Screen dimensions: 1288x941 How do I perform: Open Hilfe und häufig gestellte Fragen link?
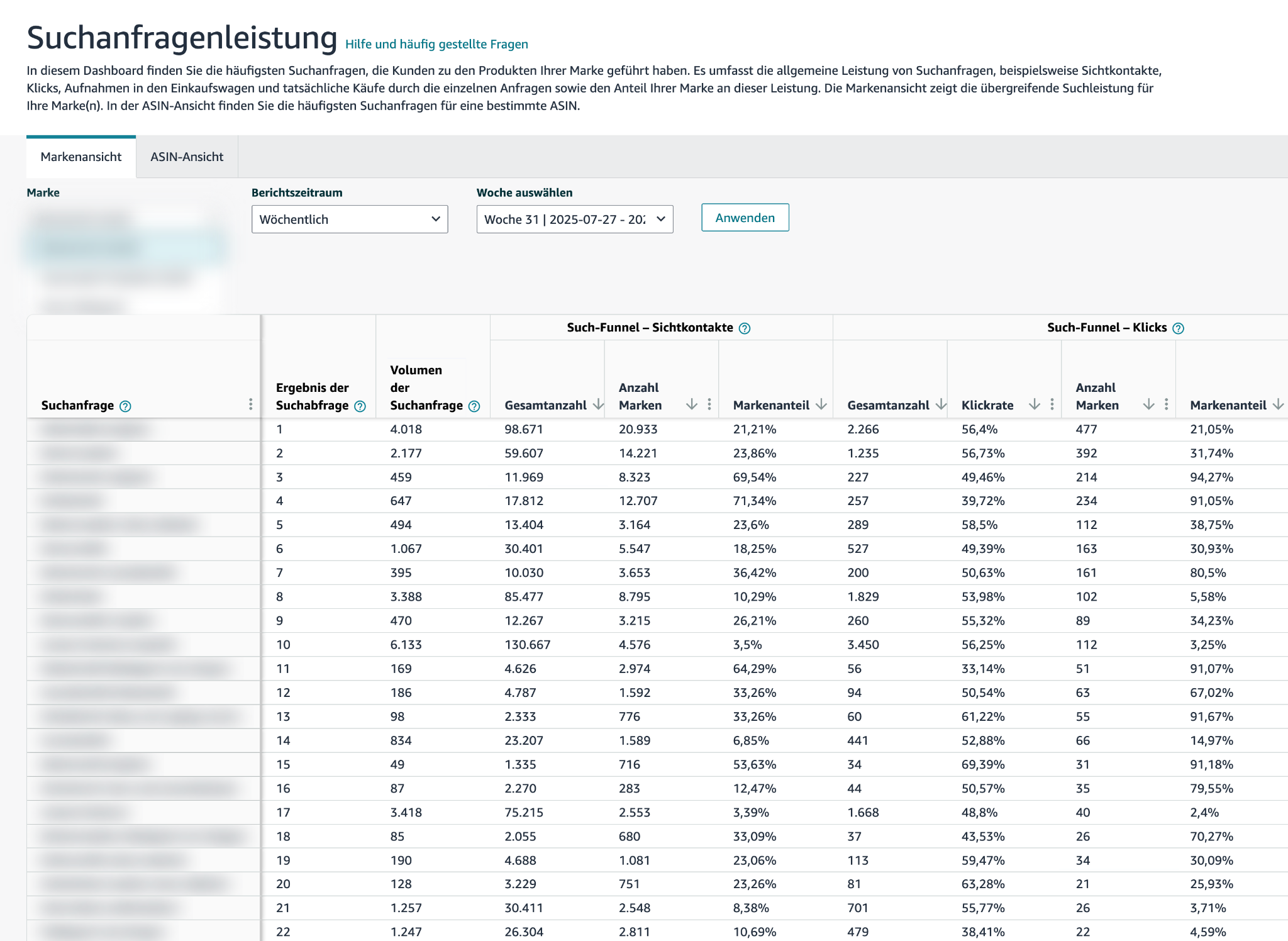436,44
